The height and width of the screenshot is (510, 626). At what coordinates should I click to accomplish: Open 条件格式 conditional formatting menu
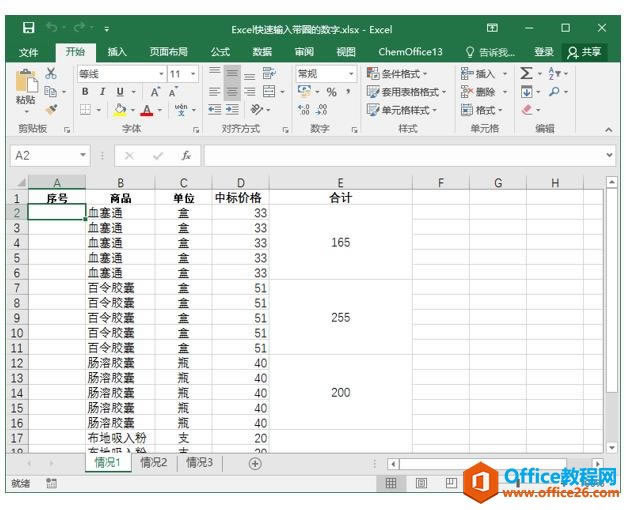coord(397,73)
